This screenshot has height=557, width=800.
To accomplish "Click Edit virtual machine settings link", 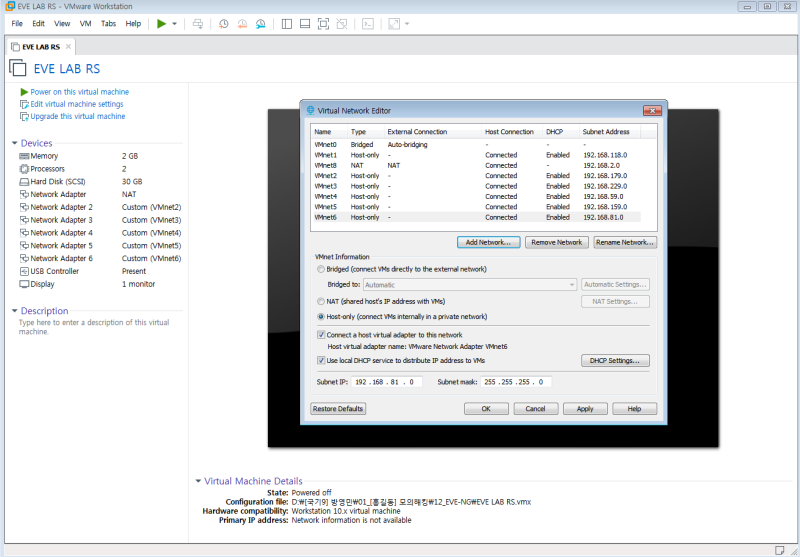I will (76, 104).
